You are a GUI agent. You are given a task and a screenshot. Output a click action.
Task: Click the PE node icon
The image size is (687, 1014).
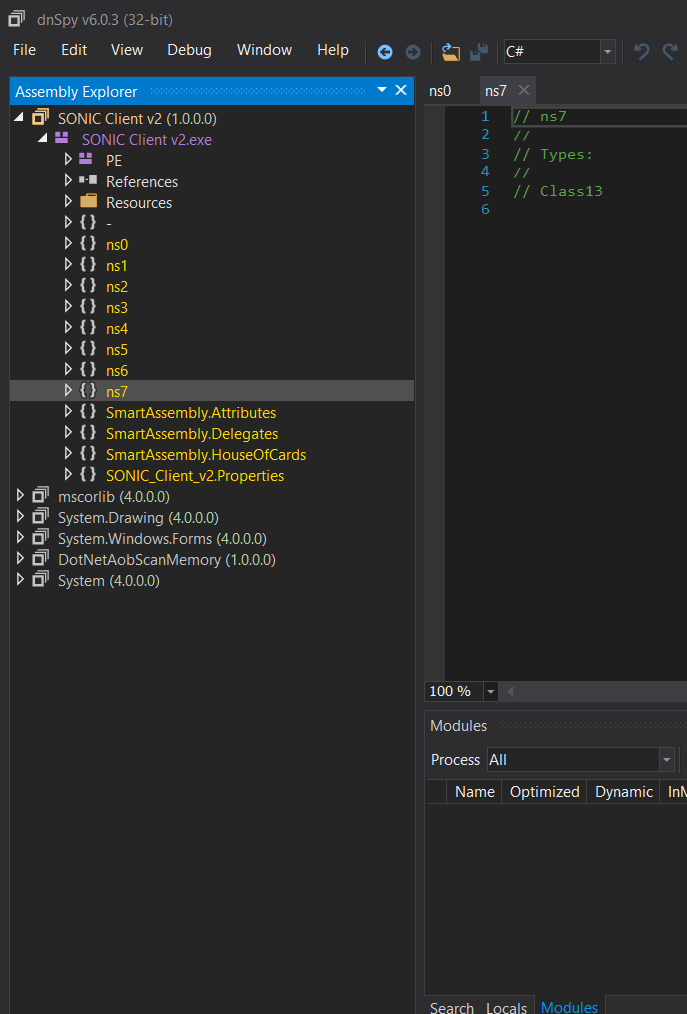point(85,158)
